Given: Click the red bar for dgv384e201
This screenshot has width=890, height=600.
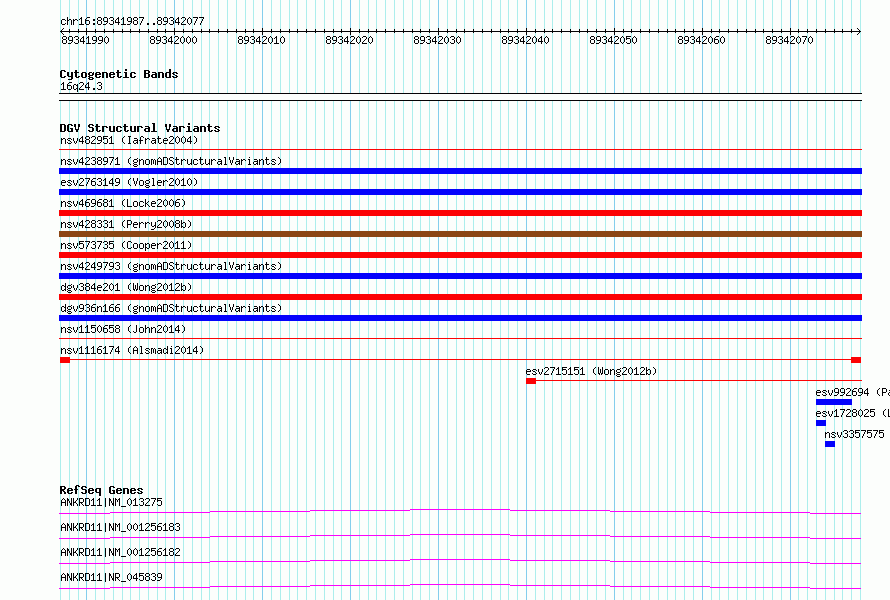Looking at the screenshot, I should (460, 297).
